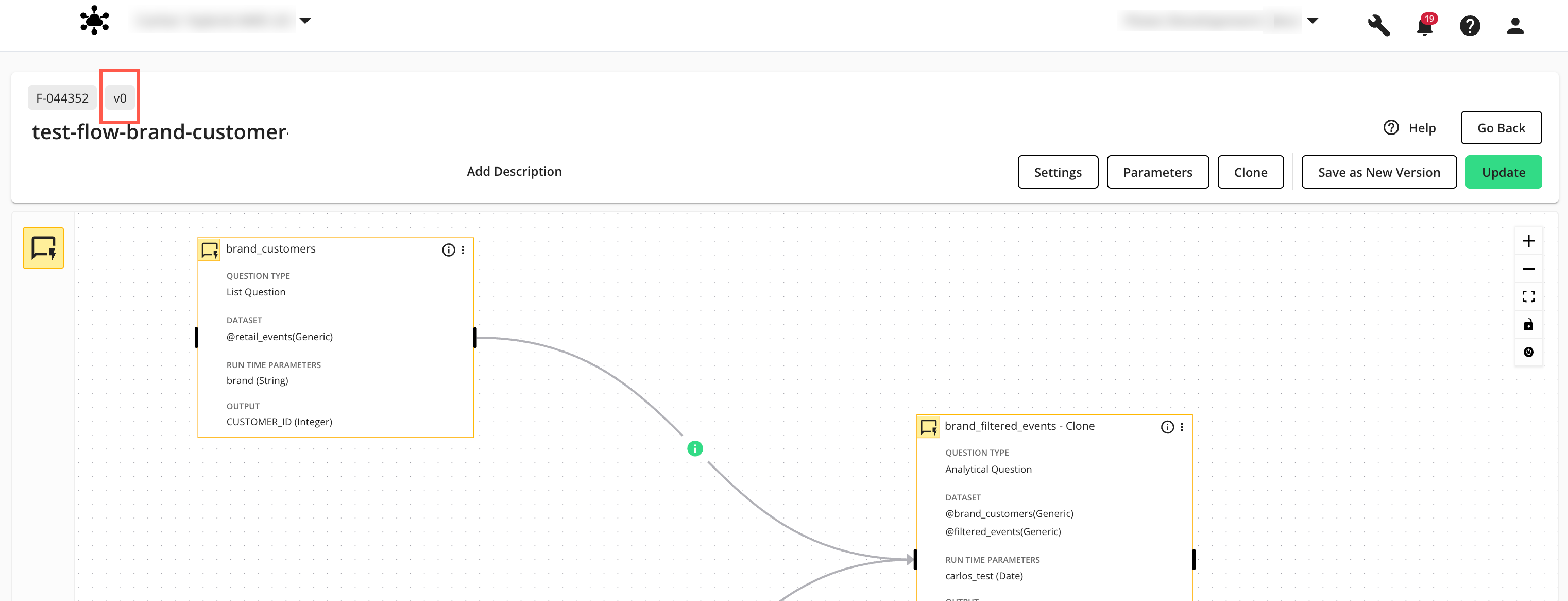
Task: Click the Go Back button
Action: tap(1501, 128)
